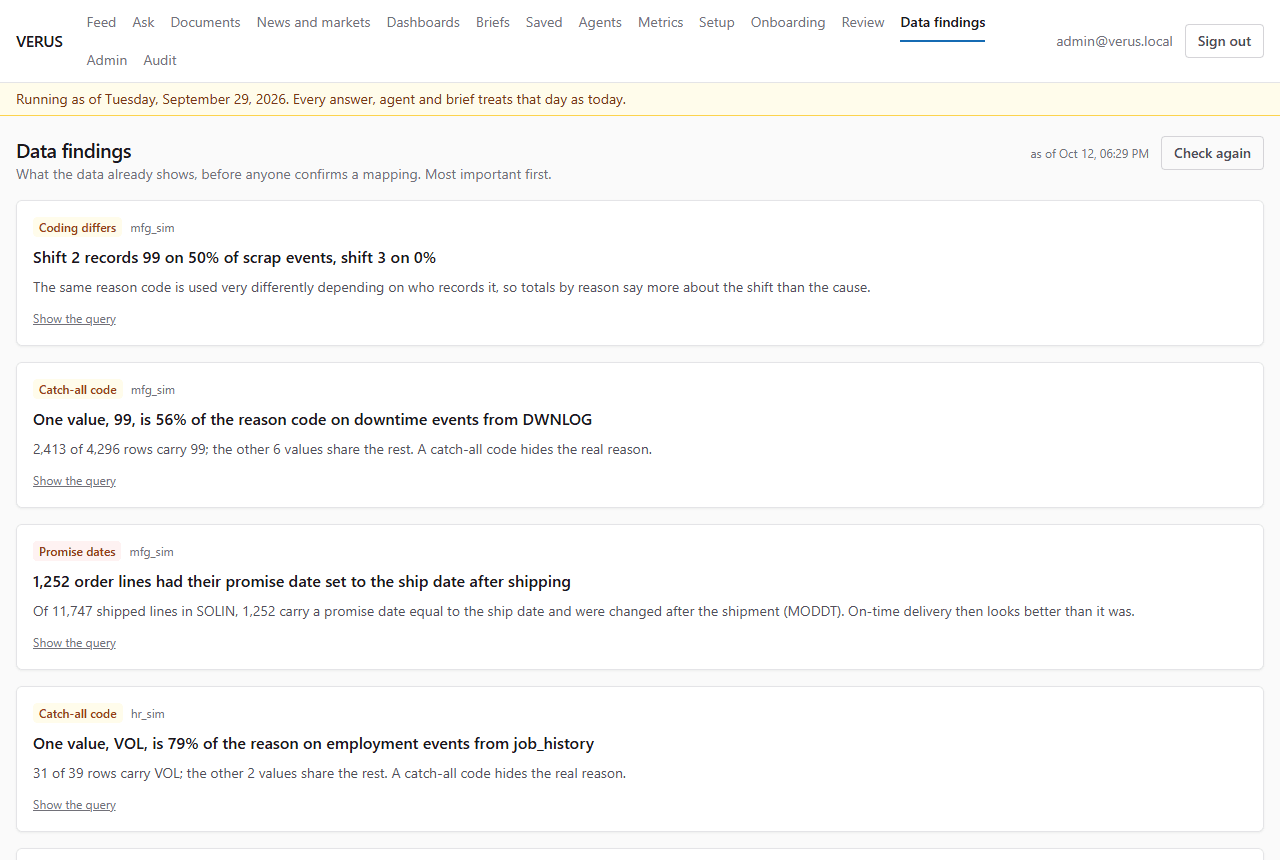Viewport: 1280px width, 860px height.
Task: Show the query for promise date finding
Action: click(x=74, y=643)
